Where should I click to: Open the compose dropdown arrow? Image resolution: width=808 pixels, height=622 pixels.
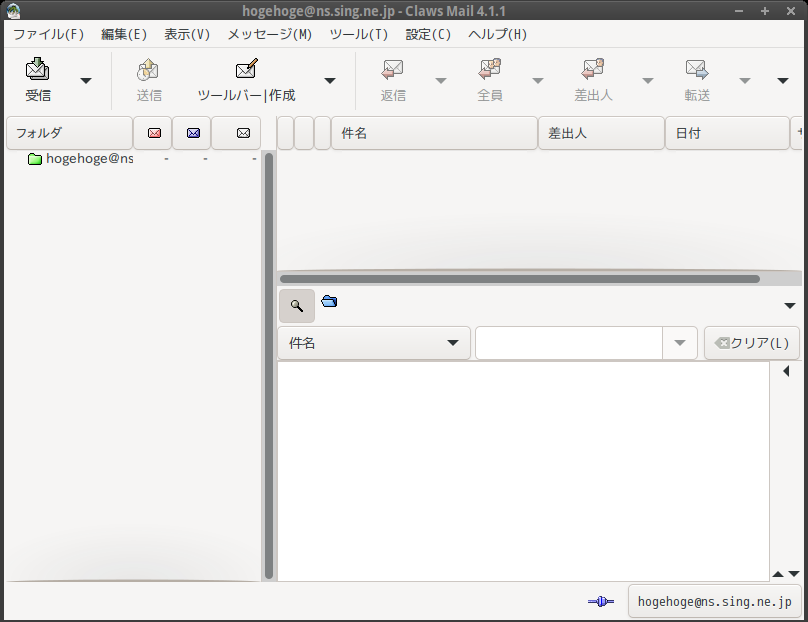coord(330,80)
